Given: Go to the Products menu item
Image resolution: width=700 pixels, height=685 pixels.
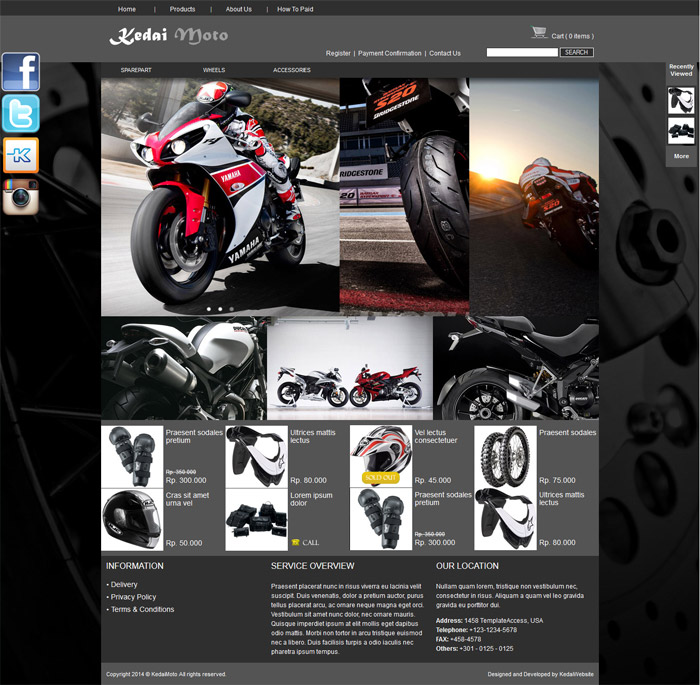Looking at the screenshot, I should (x=182, y=9).
